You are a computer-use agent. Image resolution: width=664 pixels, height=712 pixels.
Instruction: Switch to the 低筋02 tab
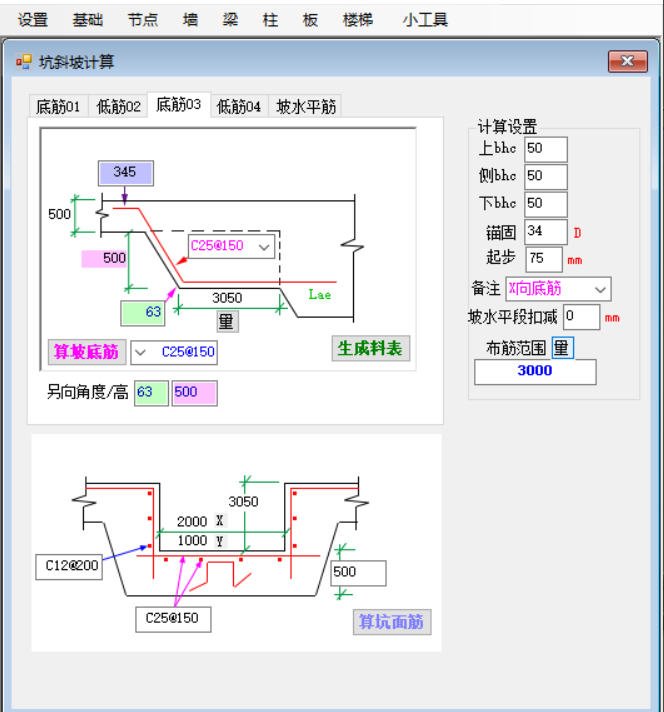(x=118, y=107)
